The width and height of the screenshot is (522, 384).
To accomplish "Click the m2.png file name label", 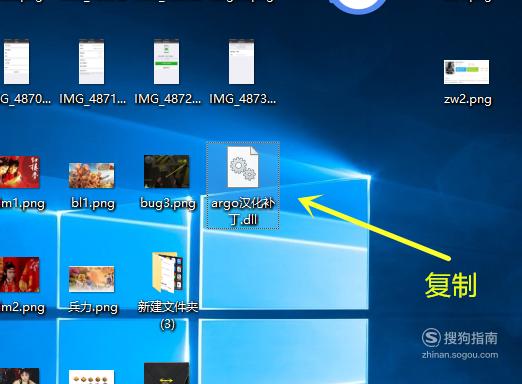I will [x=22, y=307].
